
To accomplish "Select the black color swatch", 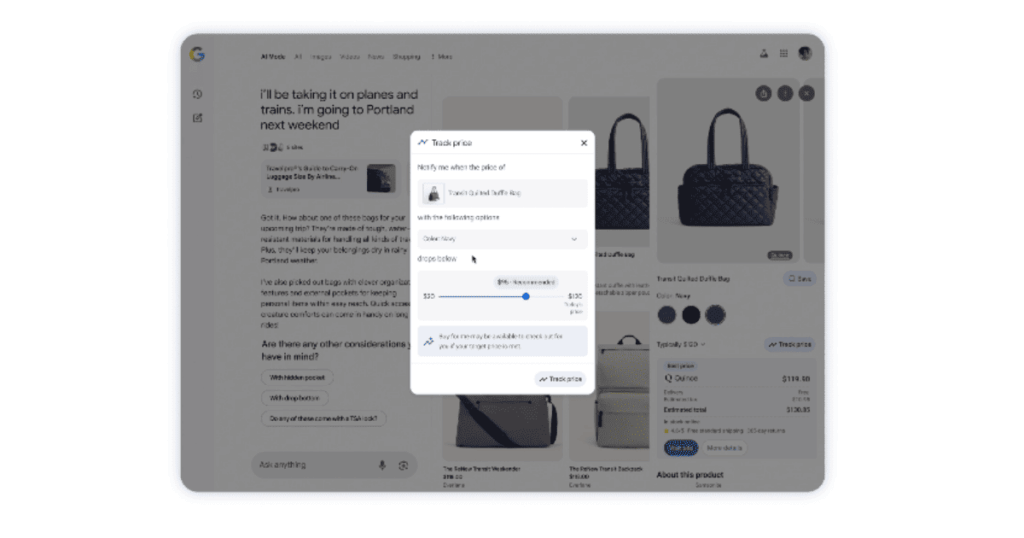I will pos(691,315).
